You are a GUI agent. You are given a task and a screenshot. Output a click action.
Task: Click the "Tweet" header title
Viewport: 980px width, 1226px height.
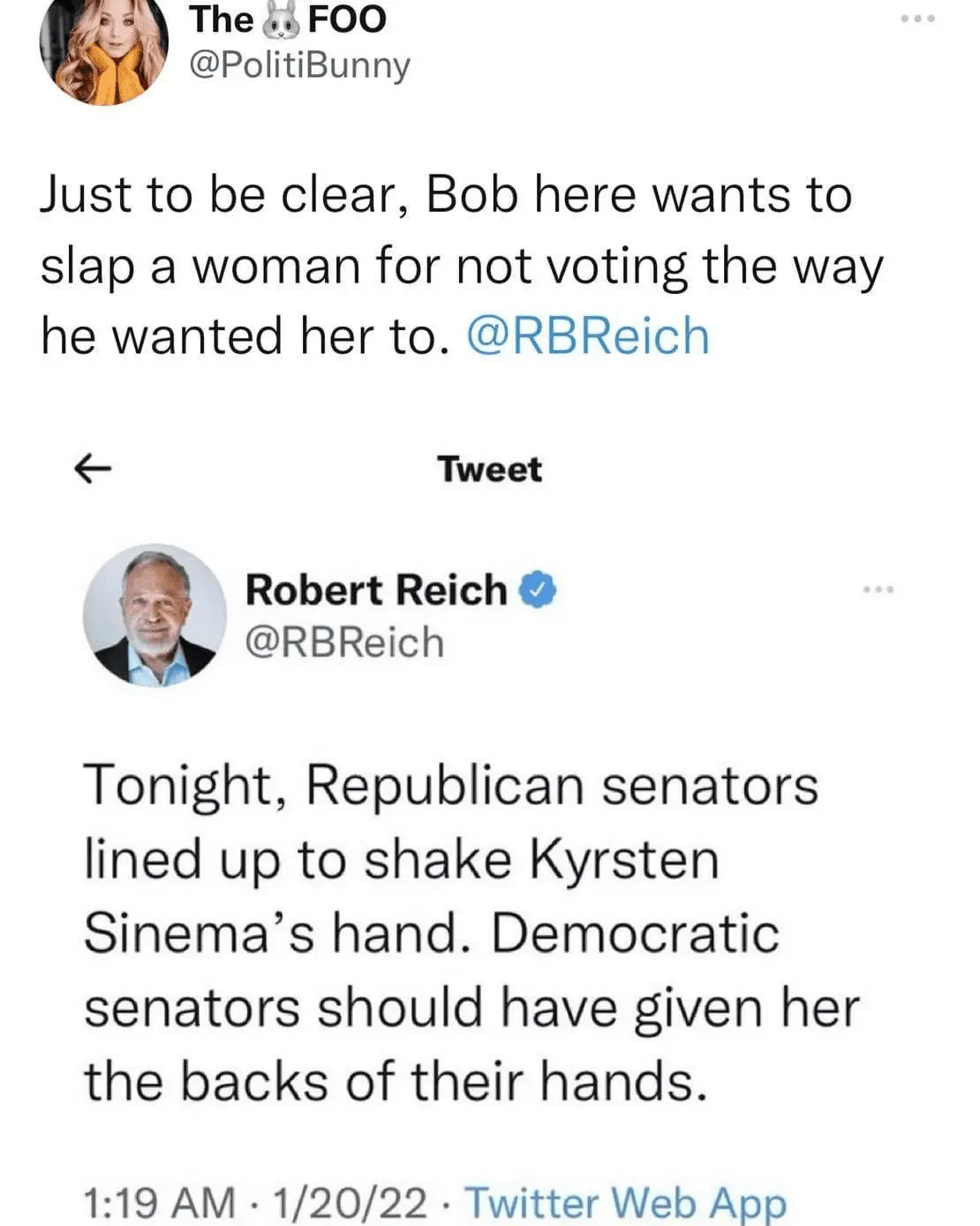489,469
